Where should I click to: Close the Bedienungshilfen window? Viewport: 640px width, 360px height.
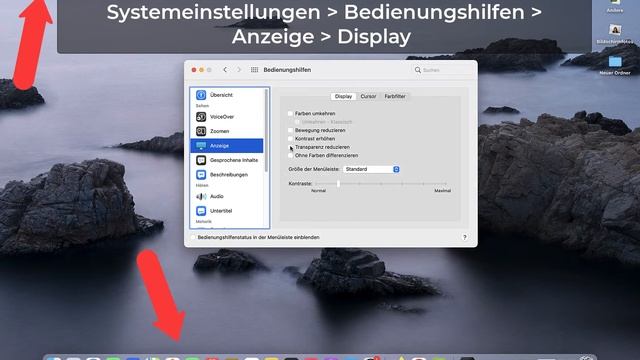point(193,70)
